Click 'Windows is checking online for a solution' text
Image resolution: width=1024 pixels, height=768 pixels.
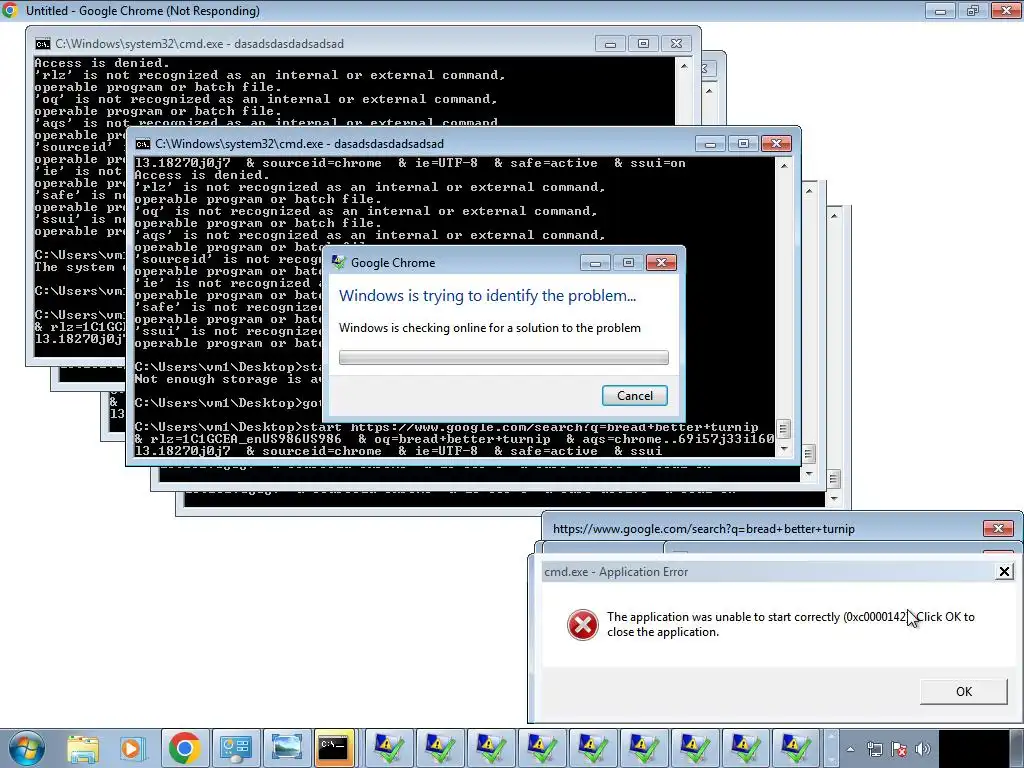pos(490,328)
